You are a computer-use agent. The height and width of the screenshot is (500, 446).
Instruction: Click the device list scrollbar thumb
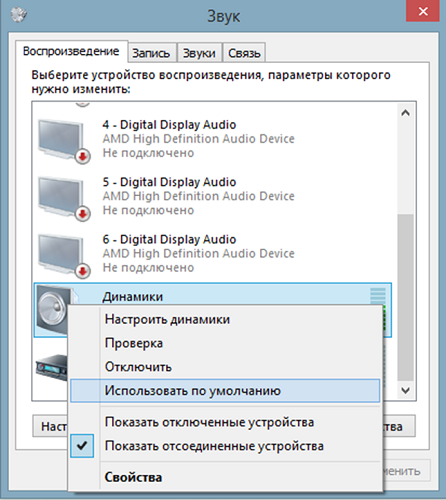pyautogui.click(x=405, y=297)
